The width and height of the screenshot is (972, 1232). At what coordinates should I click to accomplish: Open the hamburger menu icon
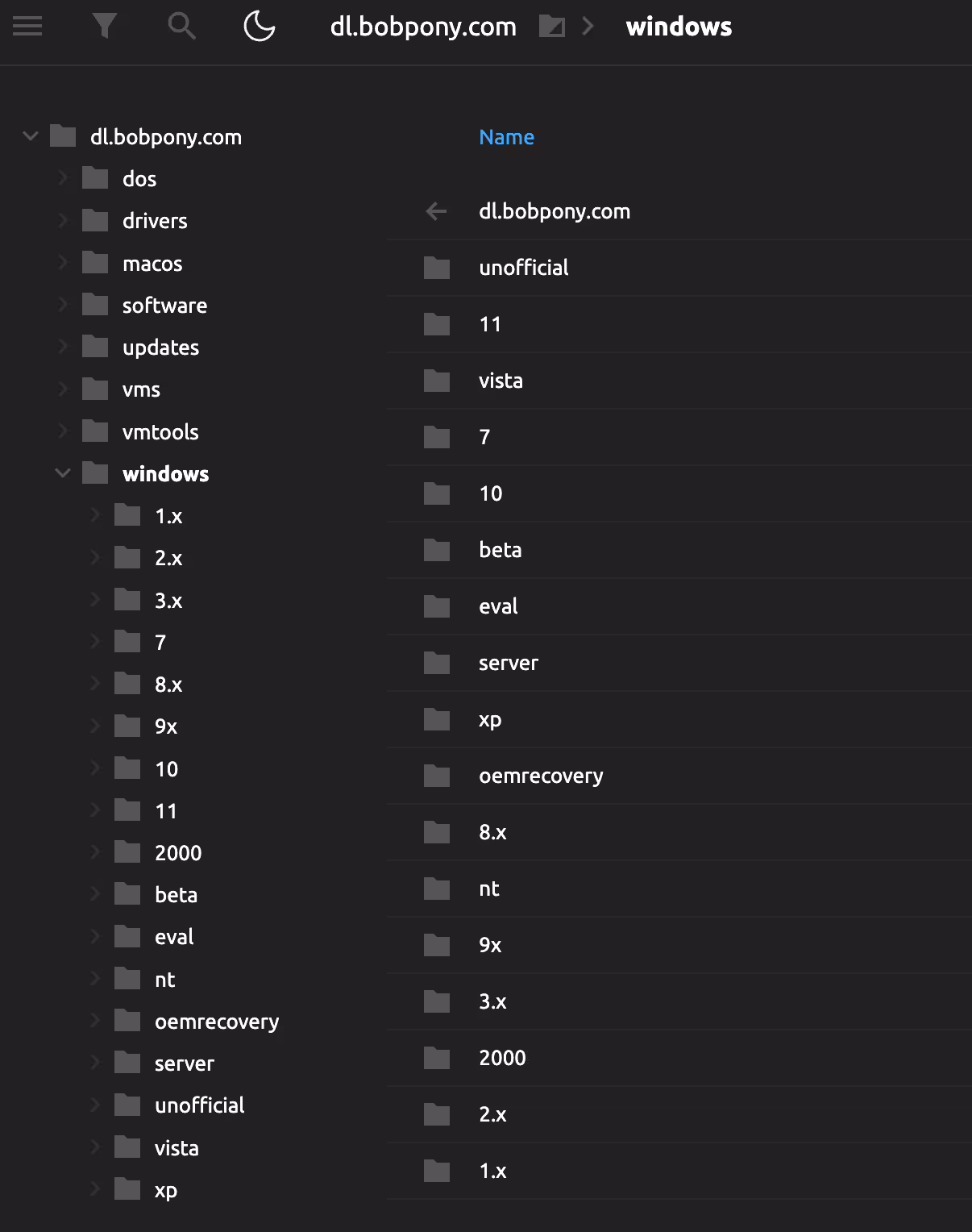click(27, 27)
